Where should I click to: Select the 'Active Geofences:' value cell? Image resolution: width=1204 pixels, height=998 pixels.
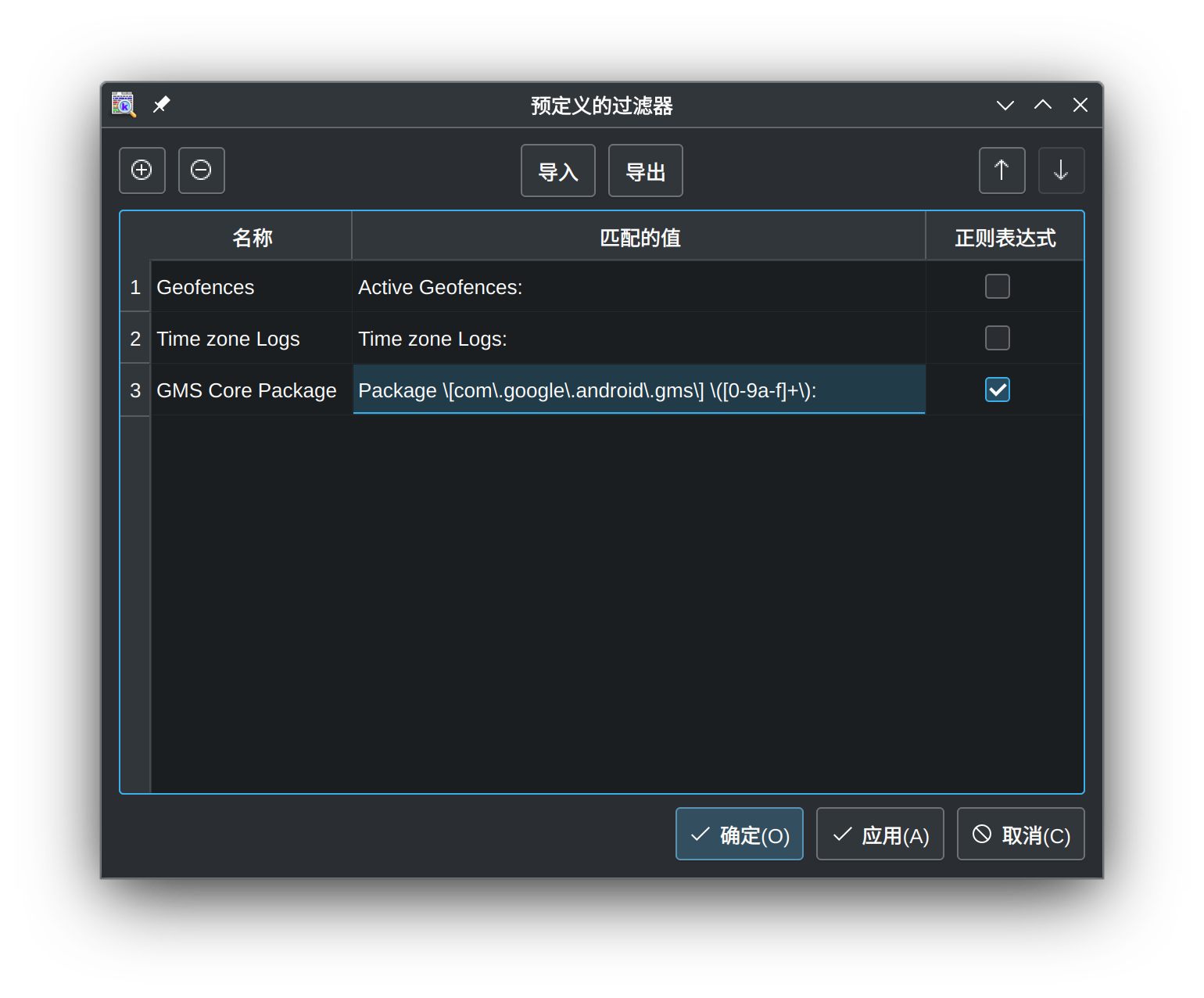(x=640, y=287)
